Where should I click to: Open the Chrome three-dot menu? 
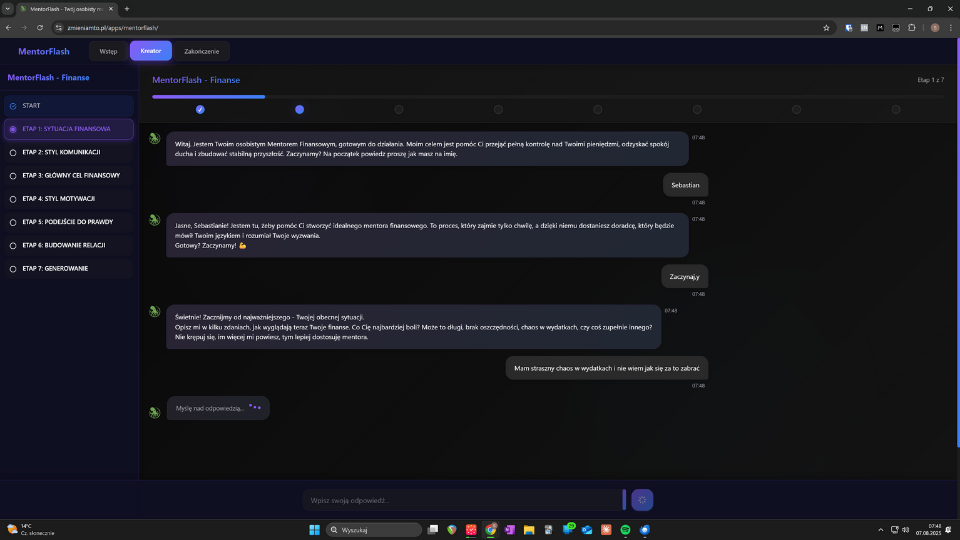tap(949, 28)
